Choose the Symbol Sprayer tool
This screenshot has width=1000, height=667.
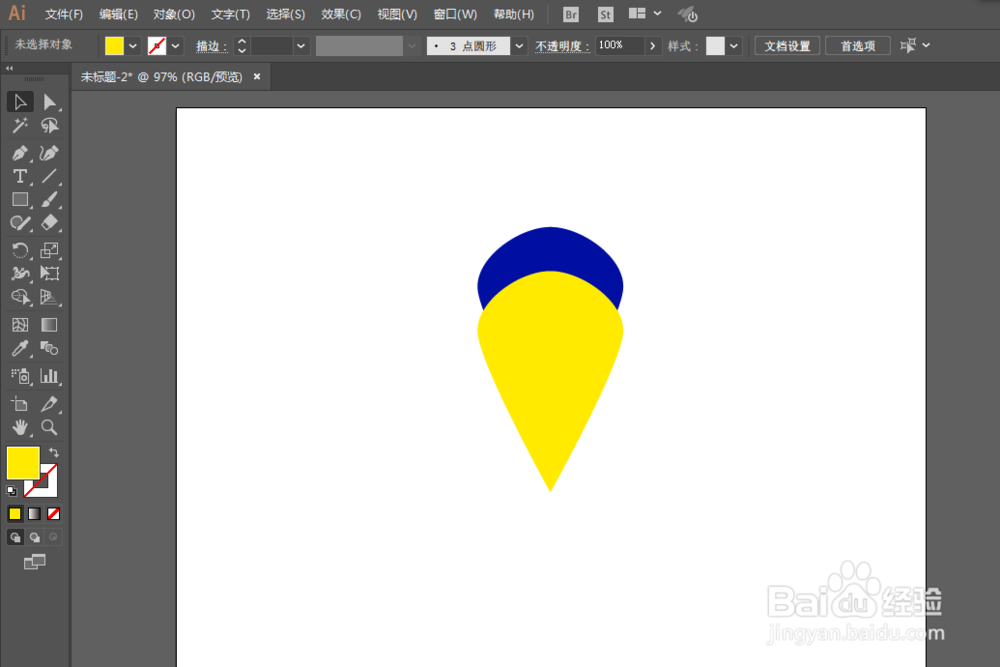click(20, 376)
